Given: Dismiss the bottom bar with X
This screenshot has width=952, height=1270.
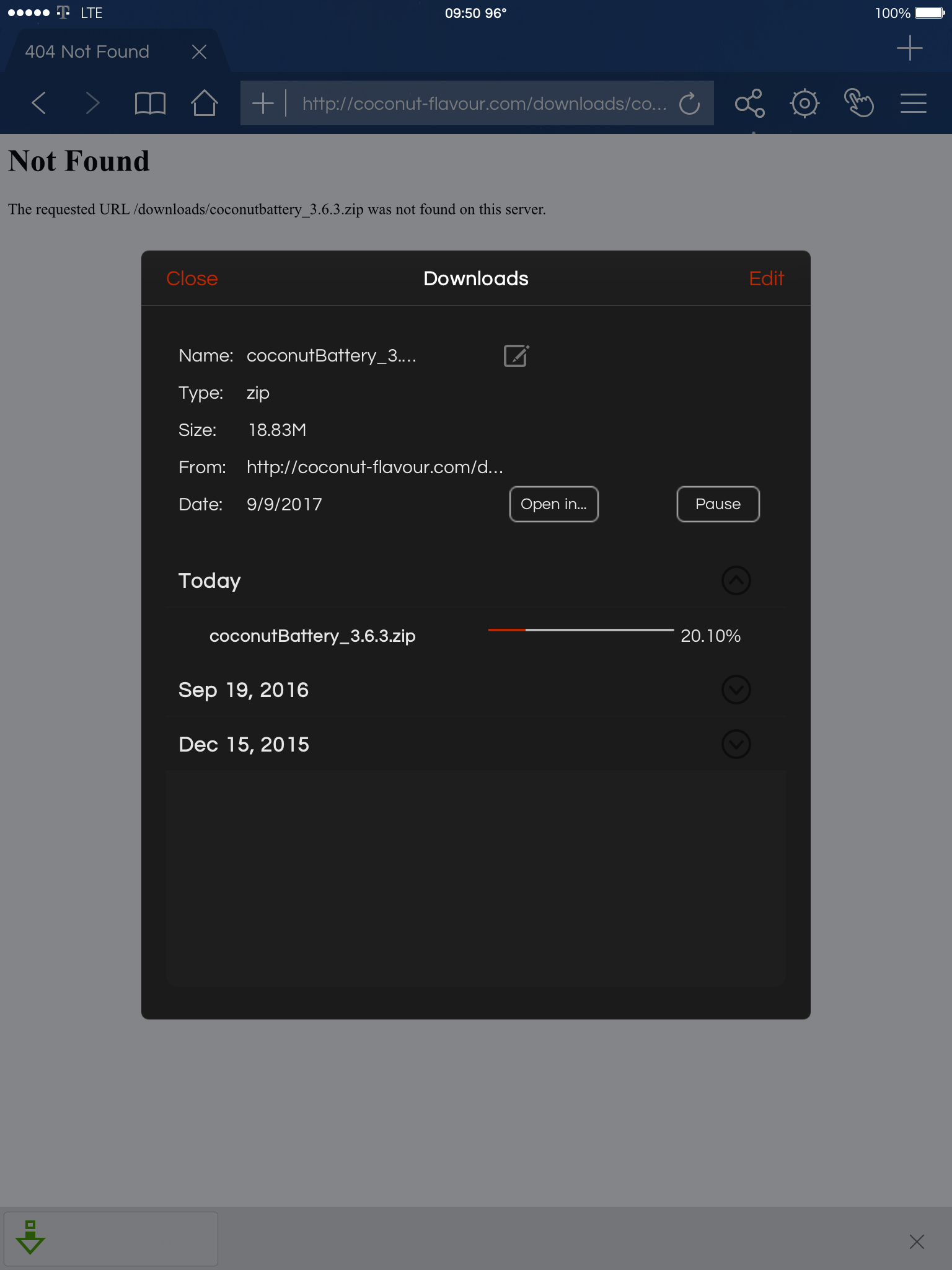Looking at the screenshot, I should [917, 1241].
